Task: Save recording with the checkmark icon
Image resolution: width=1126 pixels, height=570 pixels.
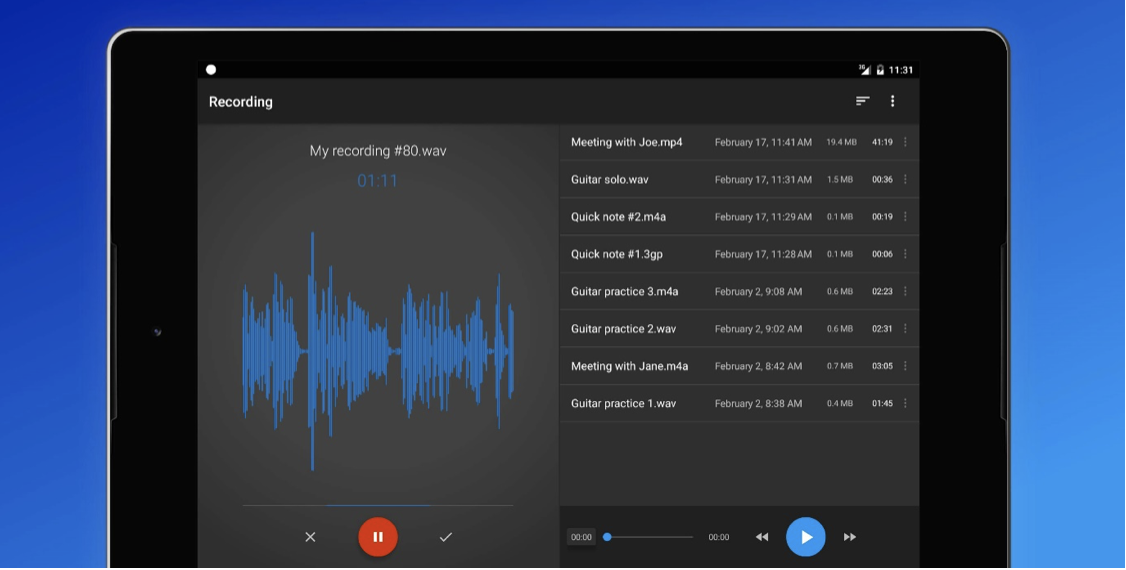Action: pyautogui.click(x=445, y=537)
